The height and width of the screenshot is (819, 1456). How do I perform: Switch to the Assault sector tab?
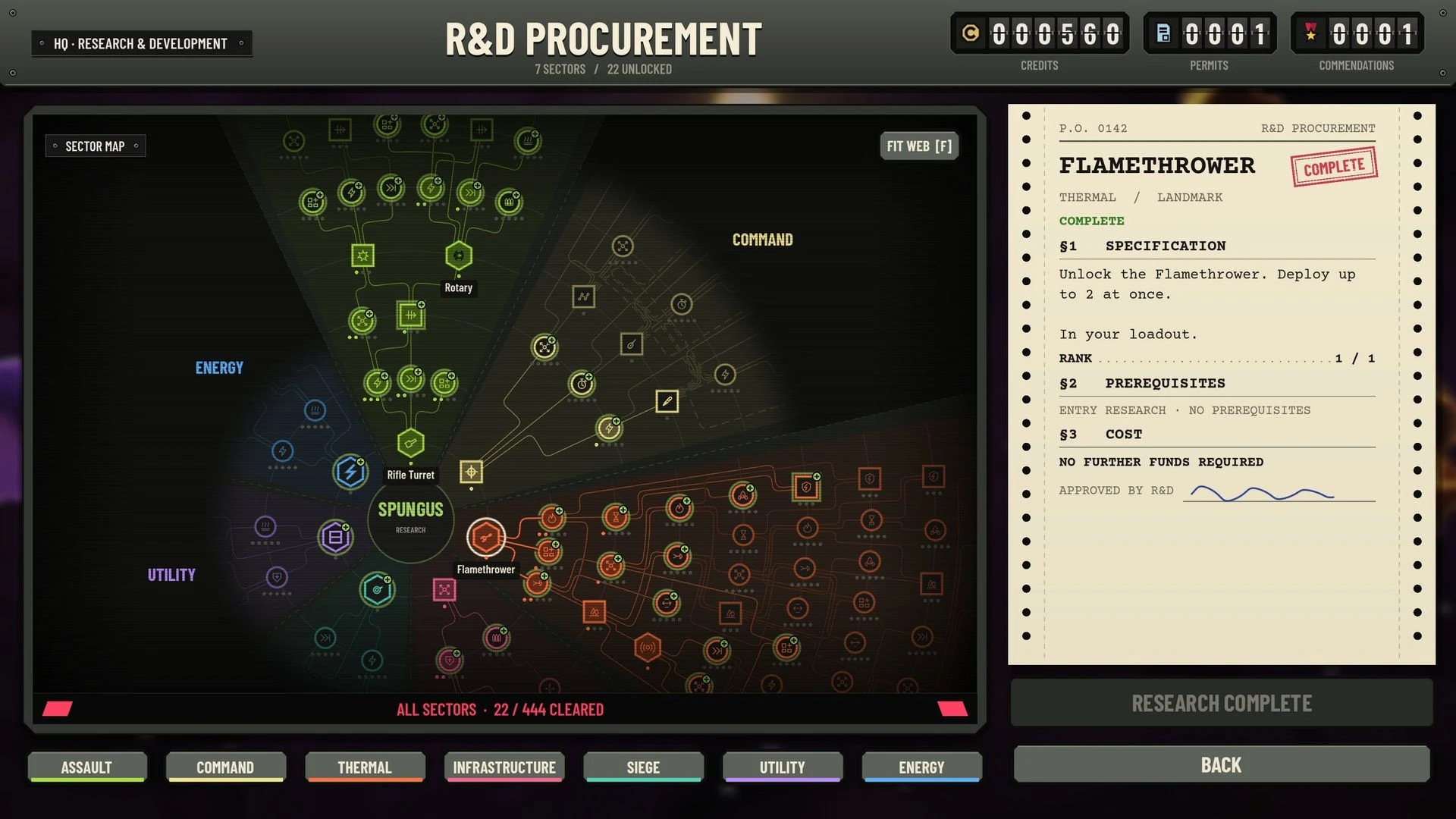(86, 767)
